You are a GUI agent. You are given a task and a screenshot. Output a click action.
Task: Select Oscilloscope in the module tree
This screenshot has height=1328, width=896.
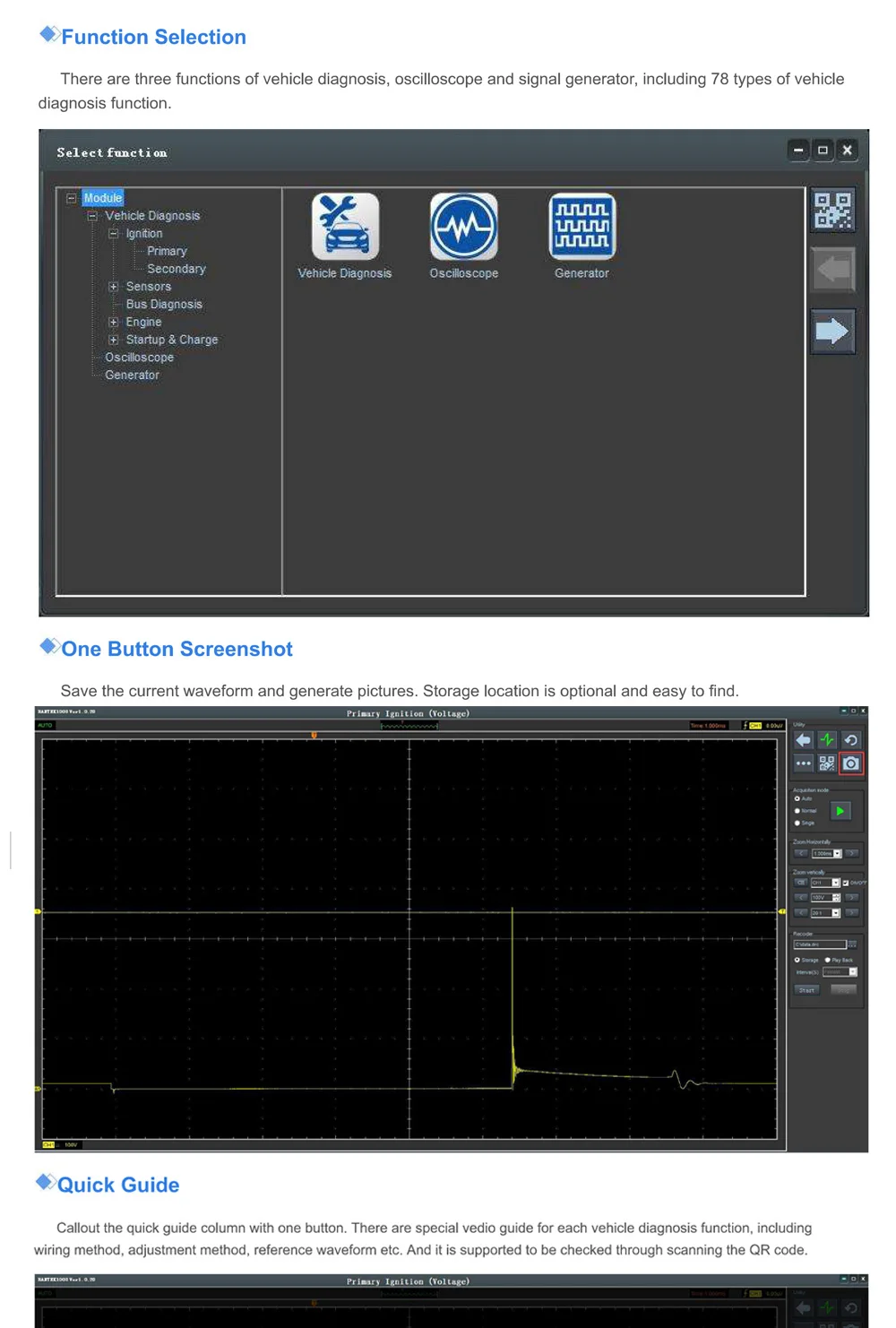pyautogui.click(x=139, y=358)
